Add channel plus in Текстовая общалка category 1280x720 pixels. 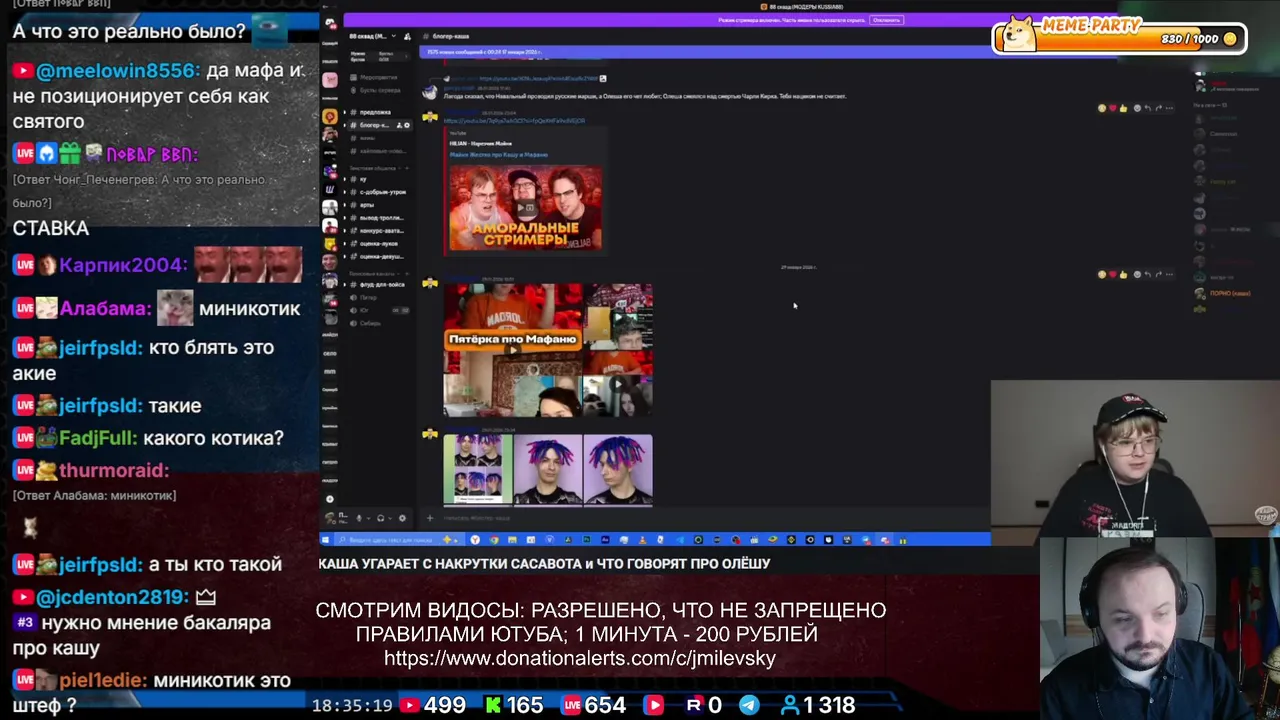(407, 168)
